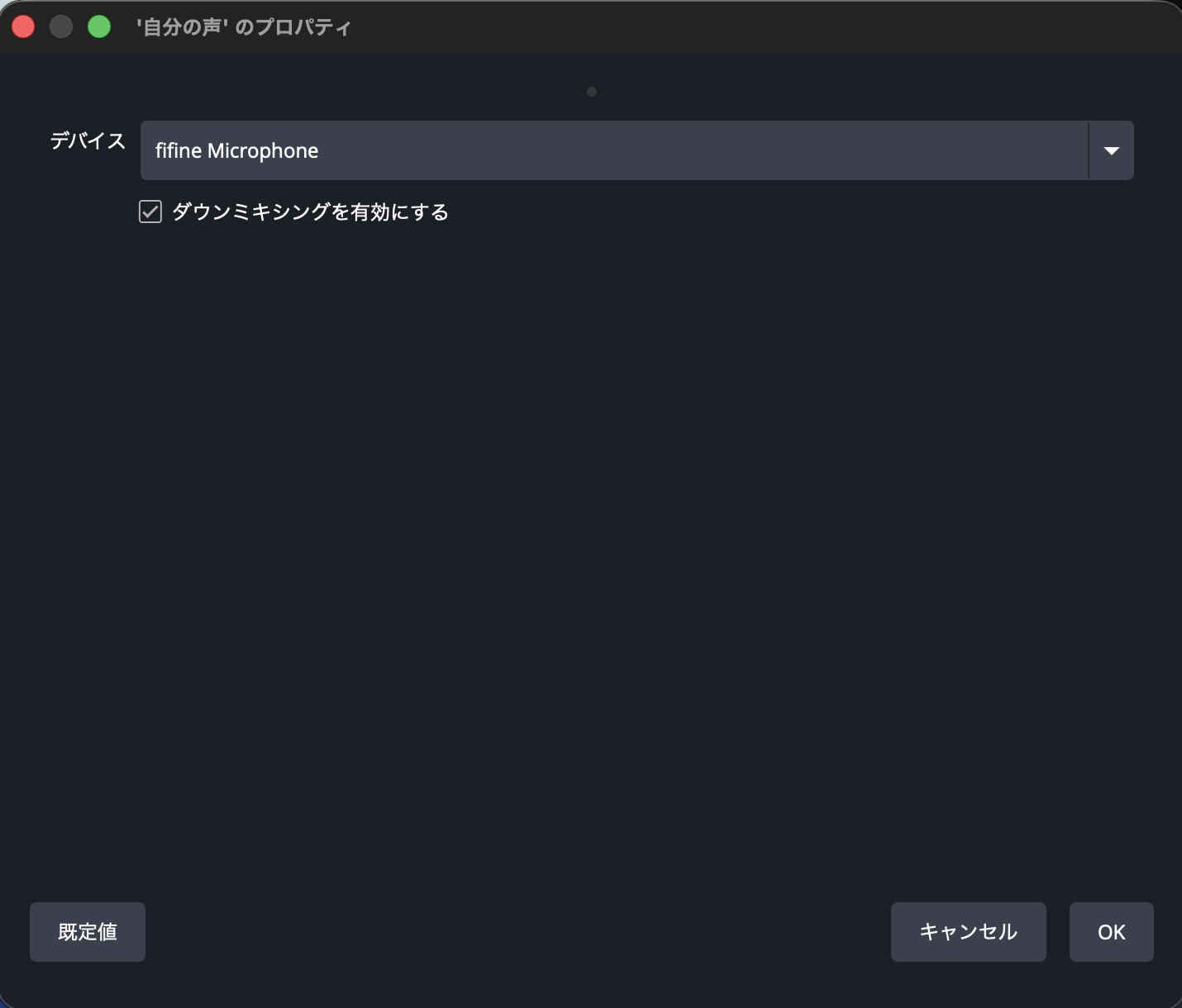This screenshot has width=1182, height=1008.
Task: Click the green zoom window button
Action: pos(99,26)
